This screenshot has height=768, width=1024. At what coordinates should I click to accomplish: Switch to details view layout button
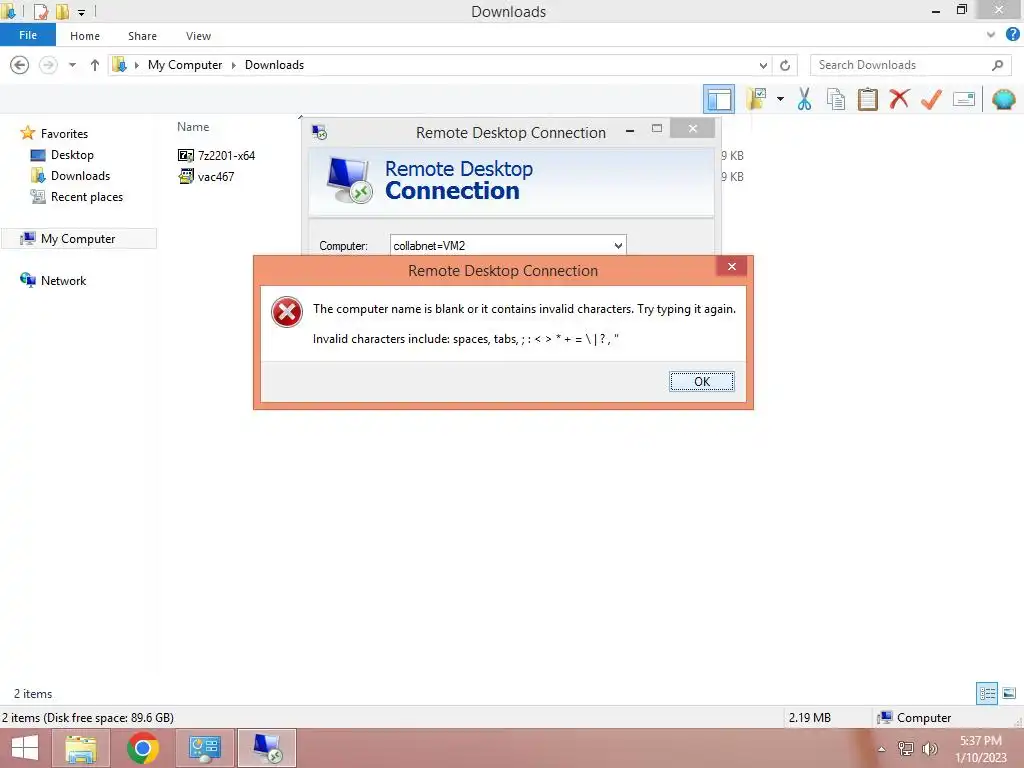tap(987, 693)
